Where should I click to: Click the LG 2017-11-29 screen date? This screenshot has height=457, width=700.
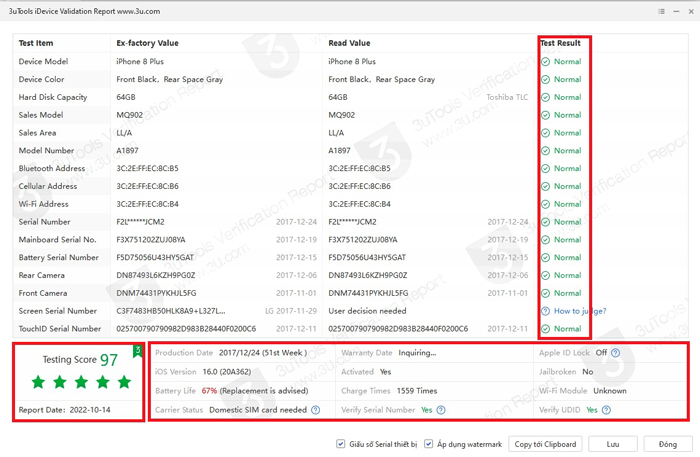click(x=291, y=311)
